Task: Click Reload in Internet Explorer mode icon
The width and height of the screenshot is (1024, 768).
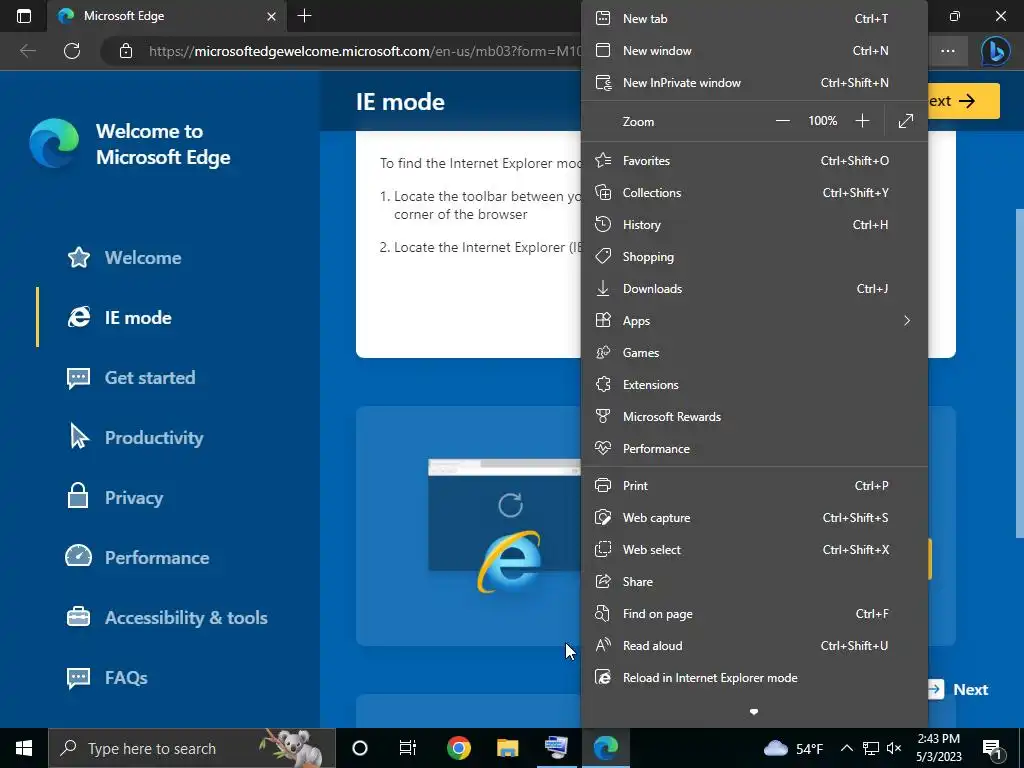Action: [x=603, y=677]
